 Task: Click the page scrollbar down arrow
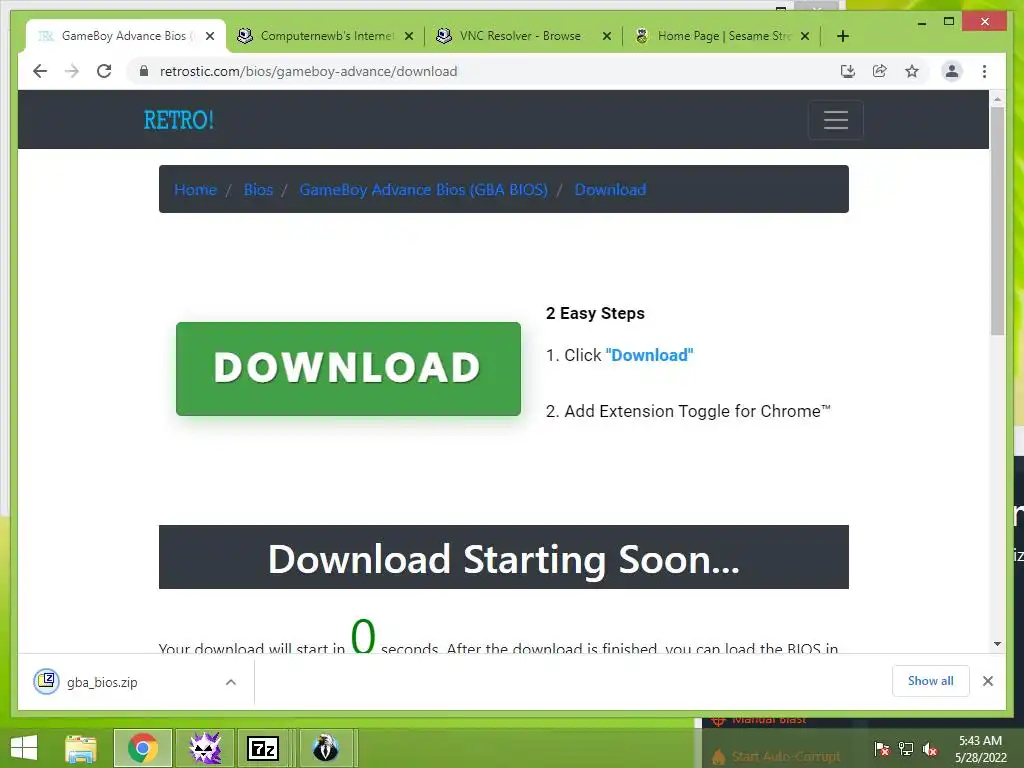pyautogui.click(x=997, y=644)
